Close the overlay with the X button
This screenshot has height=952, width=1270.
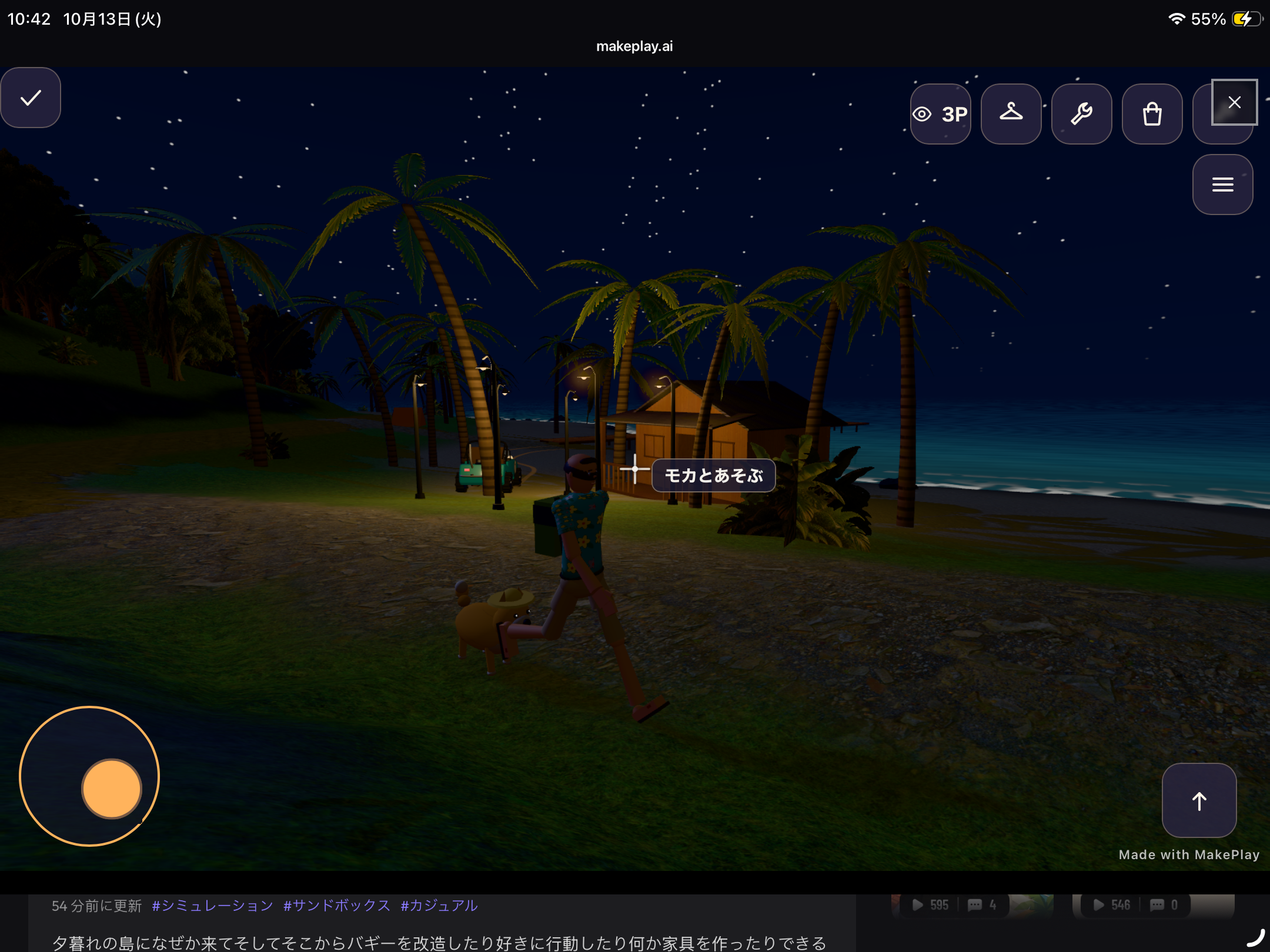tap(1234, 102)
